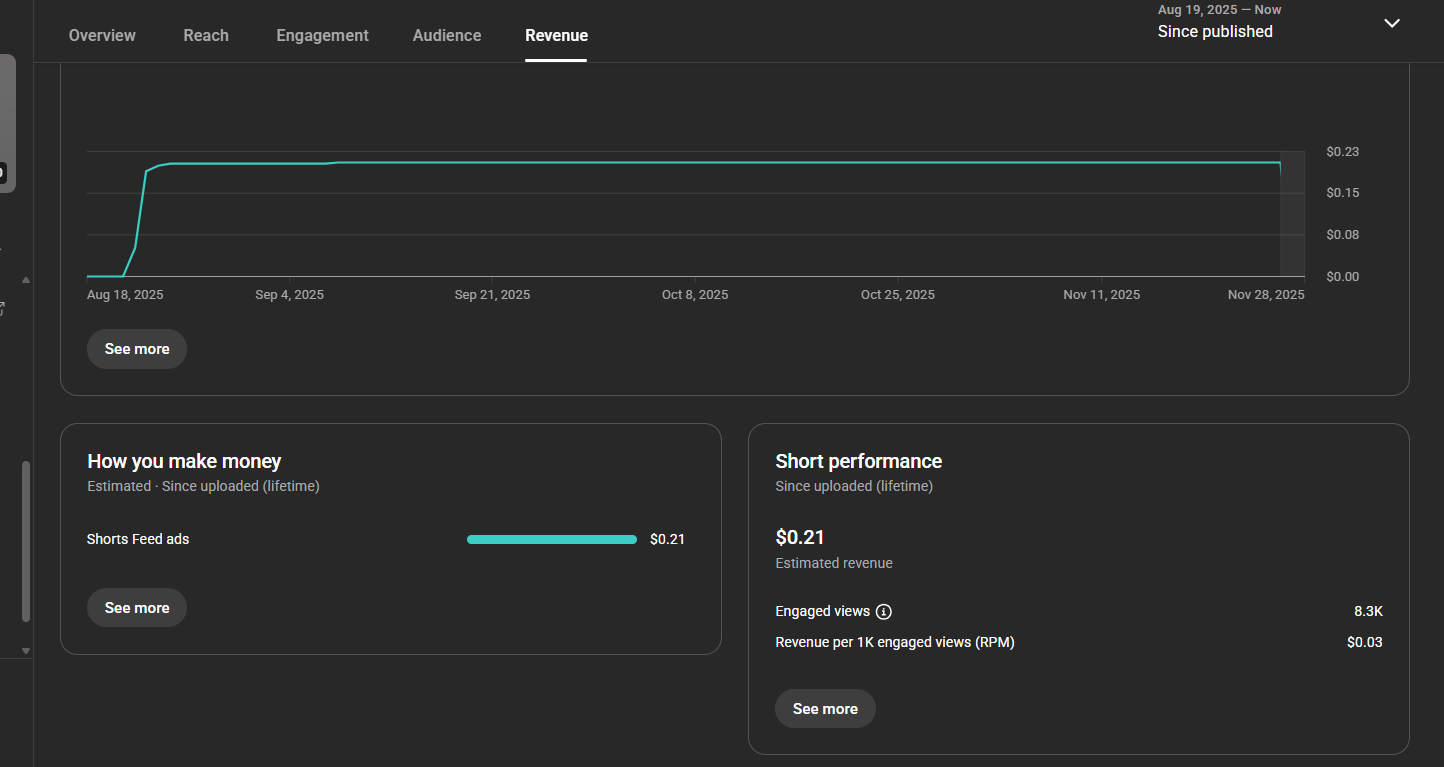Click the left sidebar vertical scrollbar thumb
This screenshot has width=1444, height=767.
click(x=26, y=540)
